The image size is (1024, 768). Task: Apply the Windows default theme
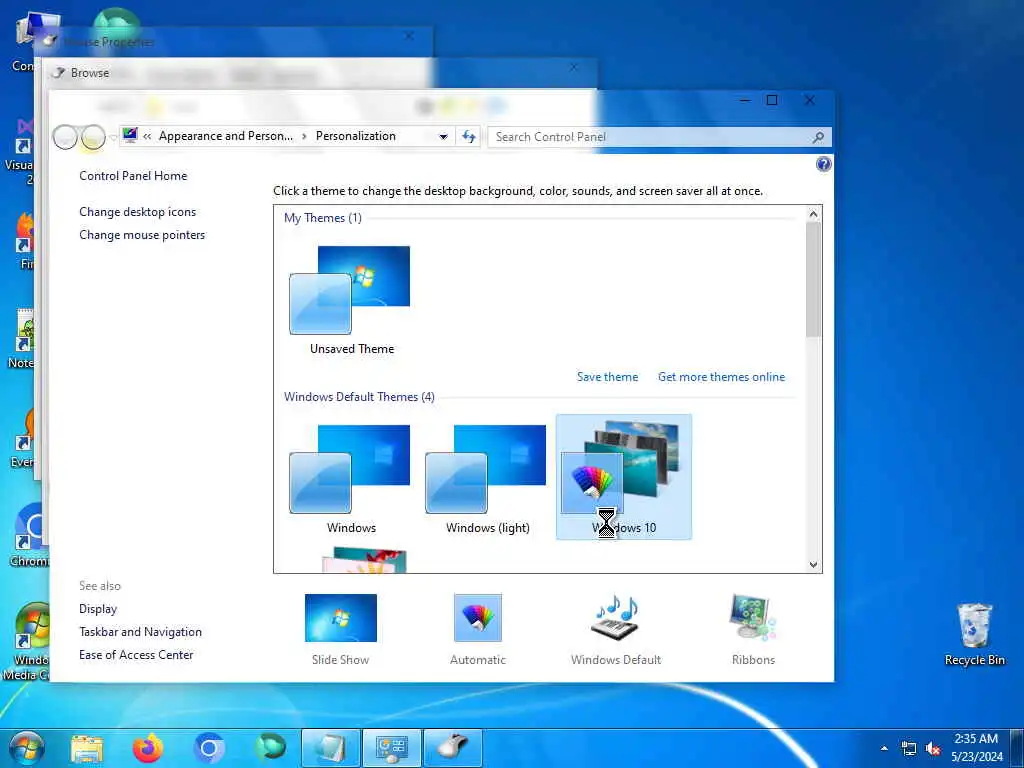point(351,478)
